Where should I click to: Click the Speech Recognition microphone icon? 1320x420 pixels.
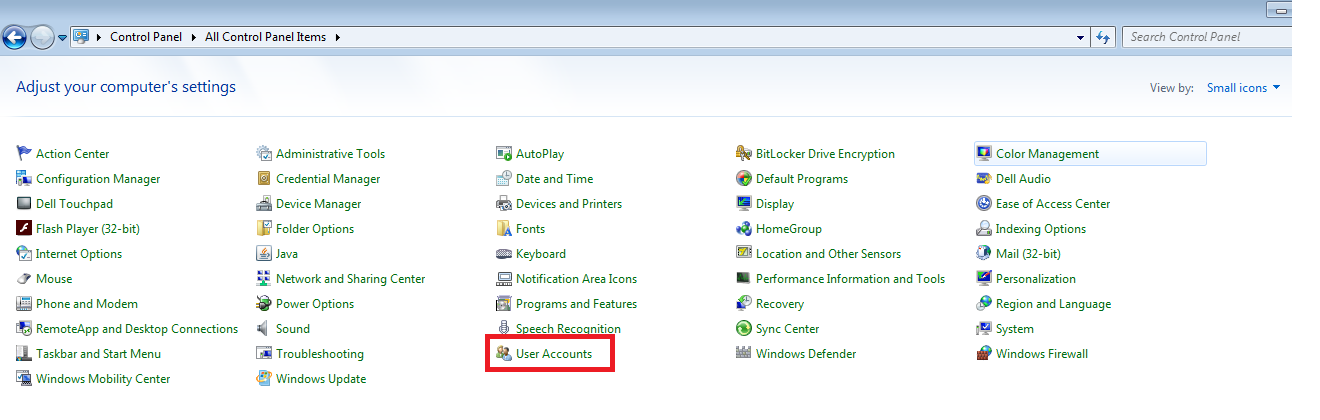click(504, 328)
